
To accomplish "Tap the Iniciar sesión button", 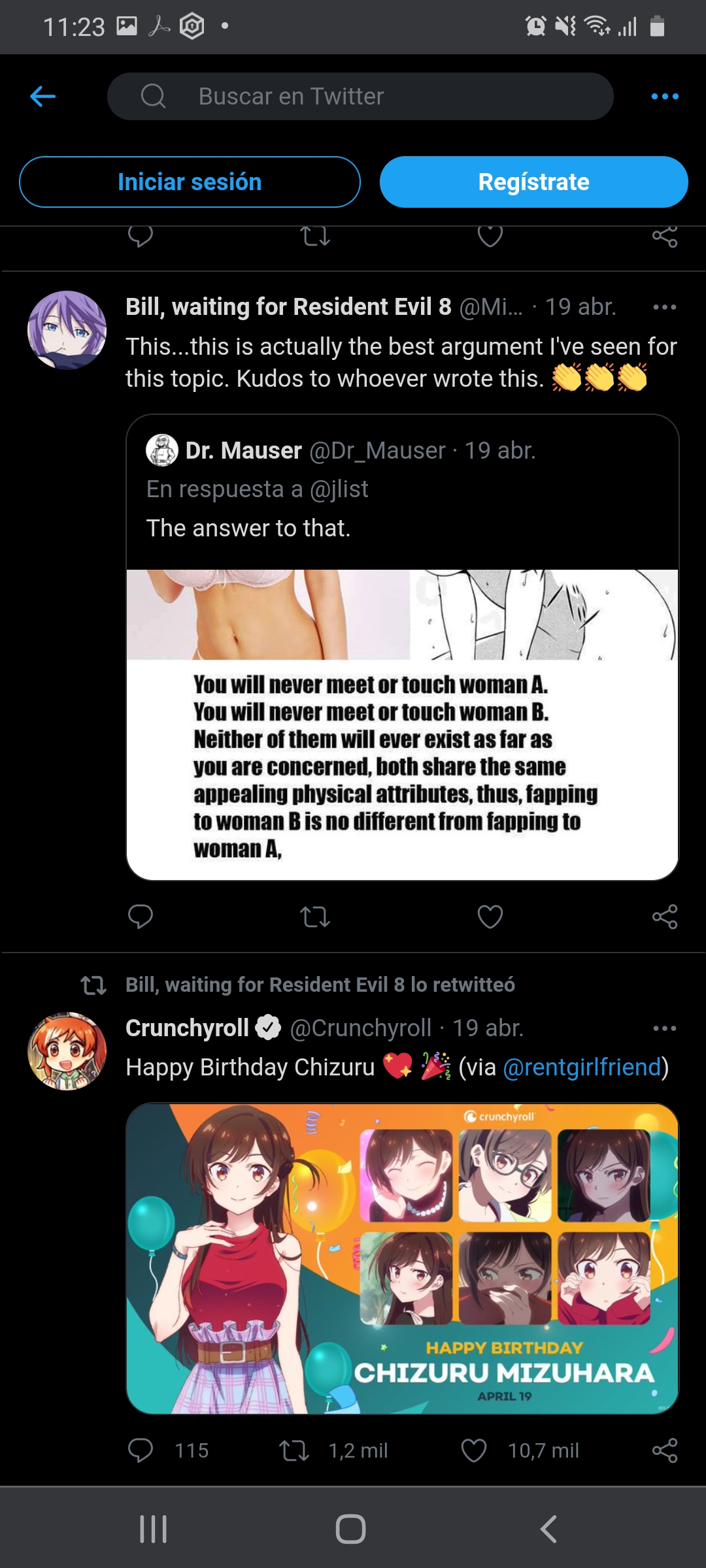I will 190,182.
